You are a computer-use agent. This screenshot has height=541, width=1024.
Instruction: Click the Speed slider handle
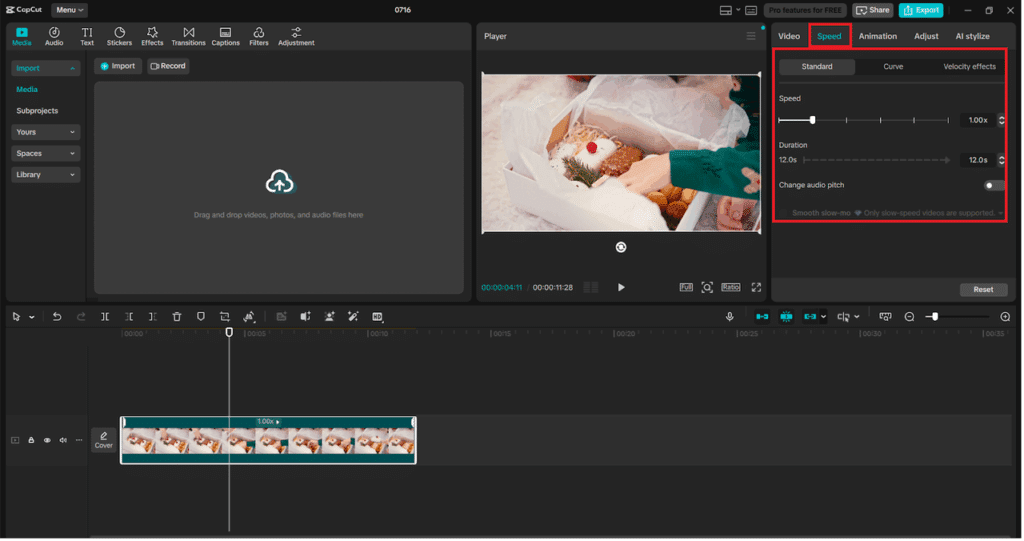812,120
